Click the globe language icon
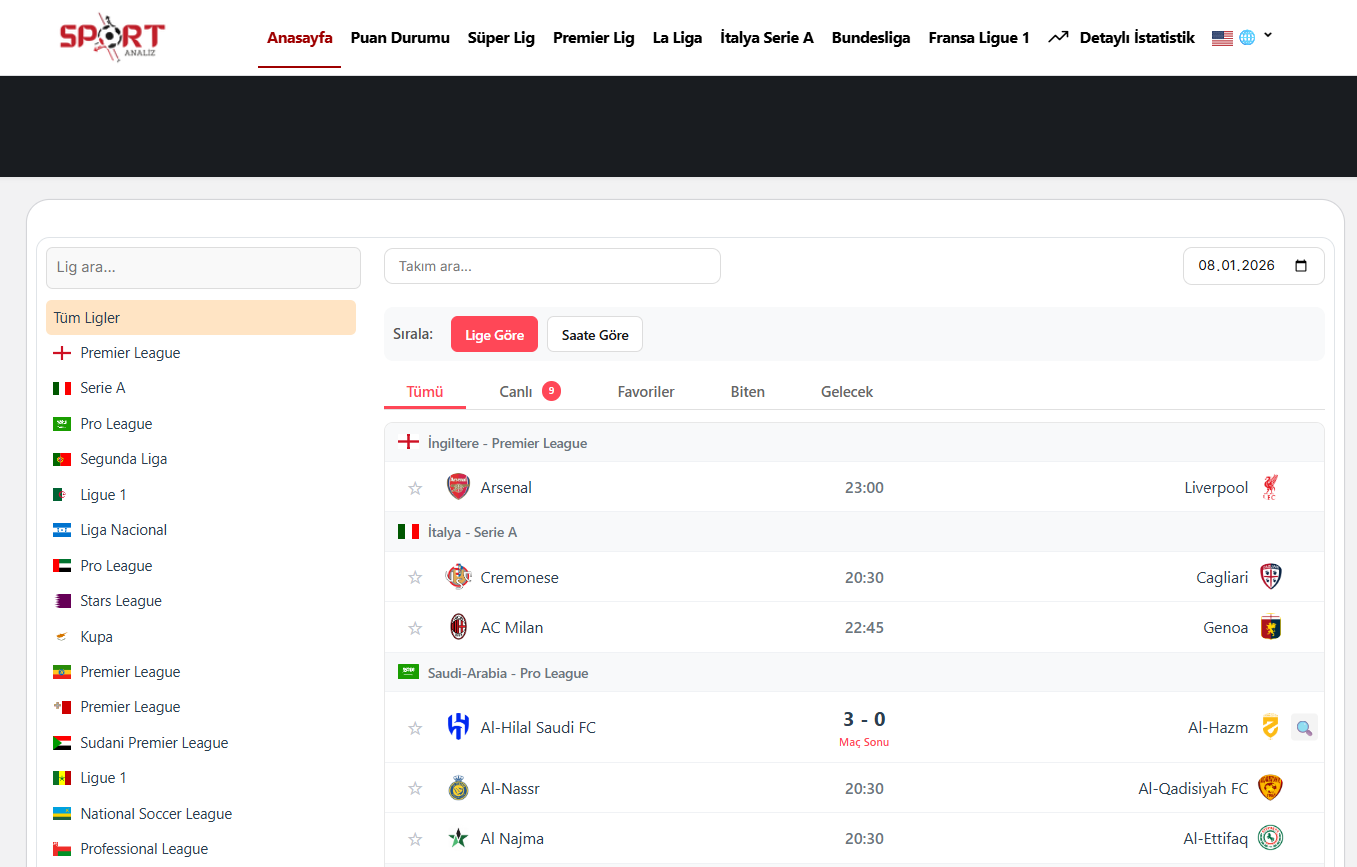This screenshot has width=1357, height=867. pos(1247,37)
